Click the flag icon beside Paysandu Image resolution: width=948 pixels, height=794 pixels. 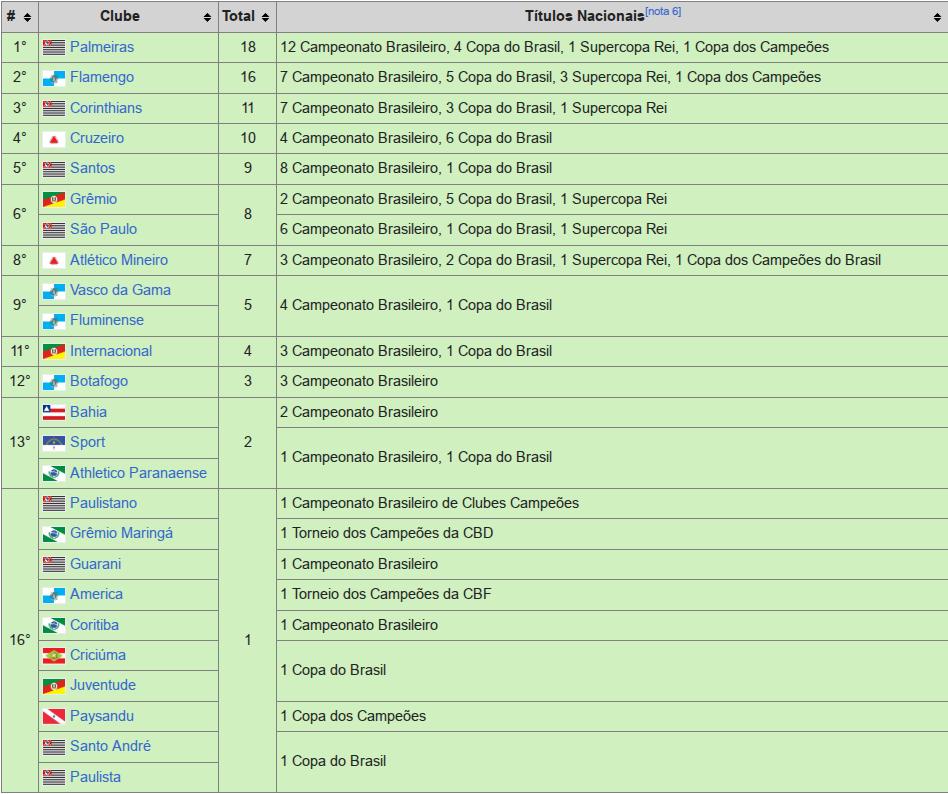(54, 717)
